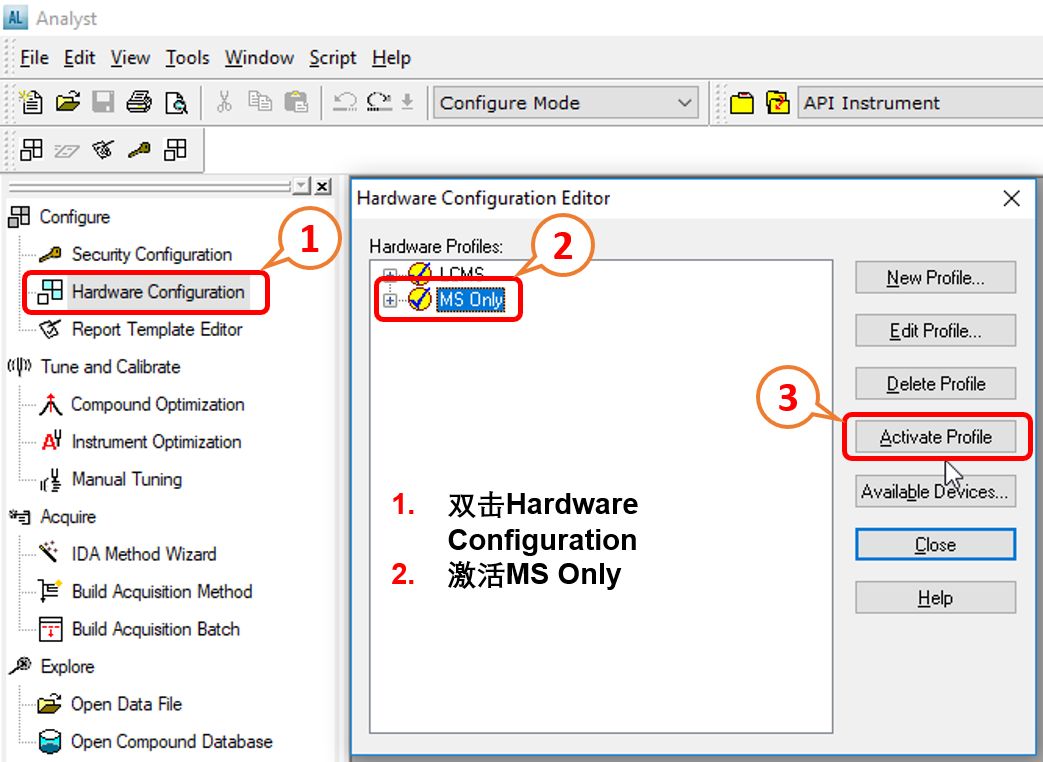Viewport: 1043px width, 762px height.
Task: Open the Tools menu
Action: pos(188,58)
